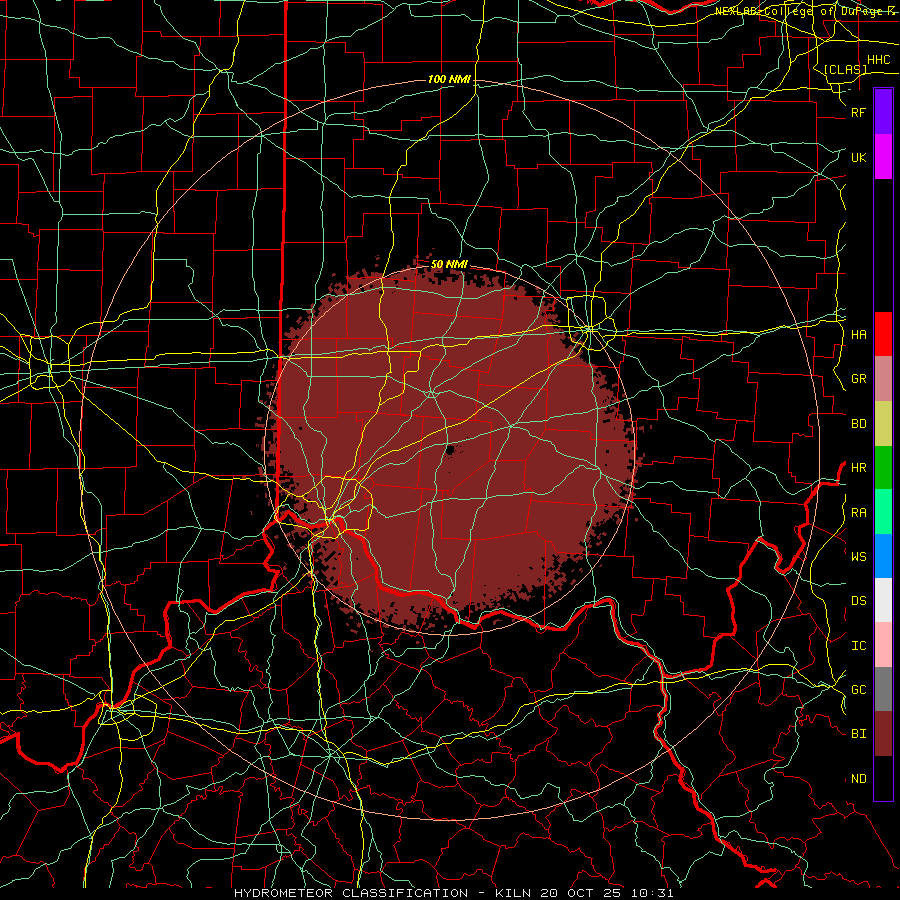900x900 pixels.
Task: Click the BI legend label
Action: [x=859, y=734]
